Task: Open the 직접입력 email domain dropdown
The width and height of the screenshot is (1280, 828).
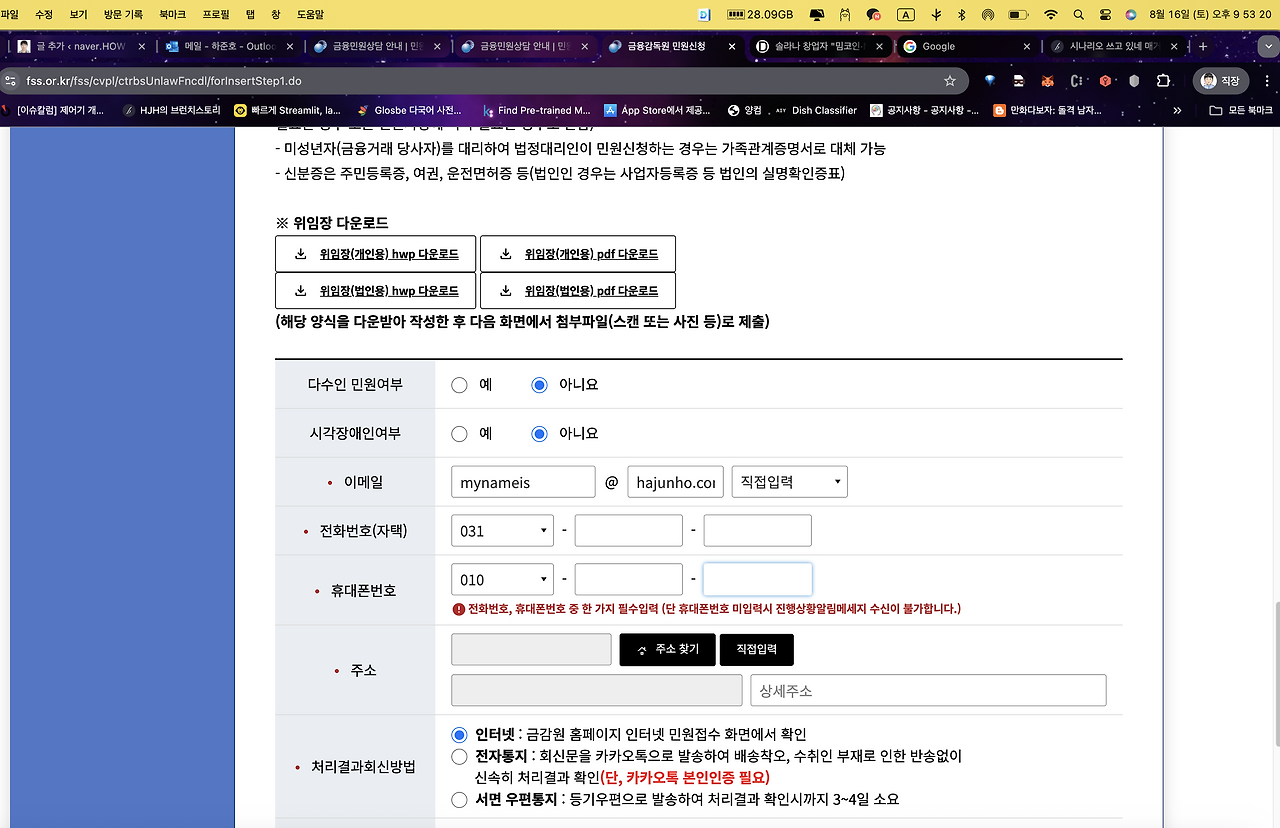Action: (x=789, y=481)
